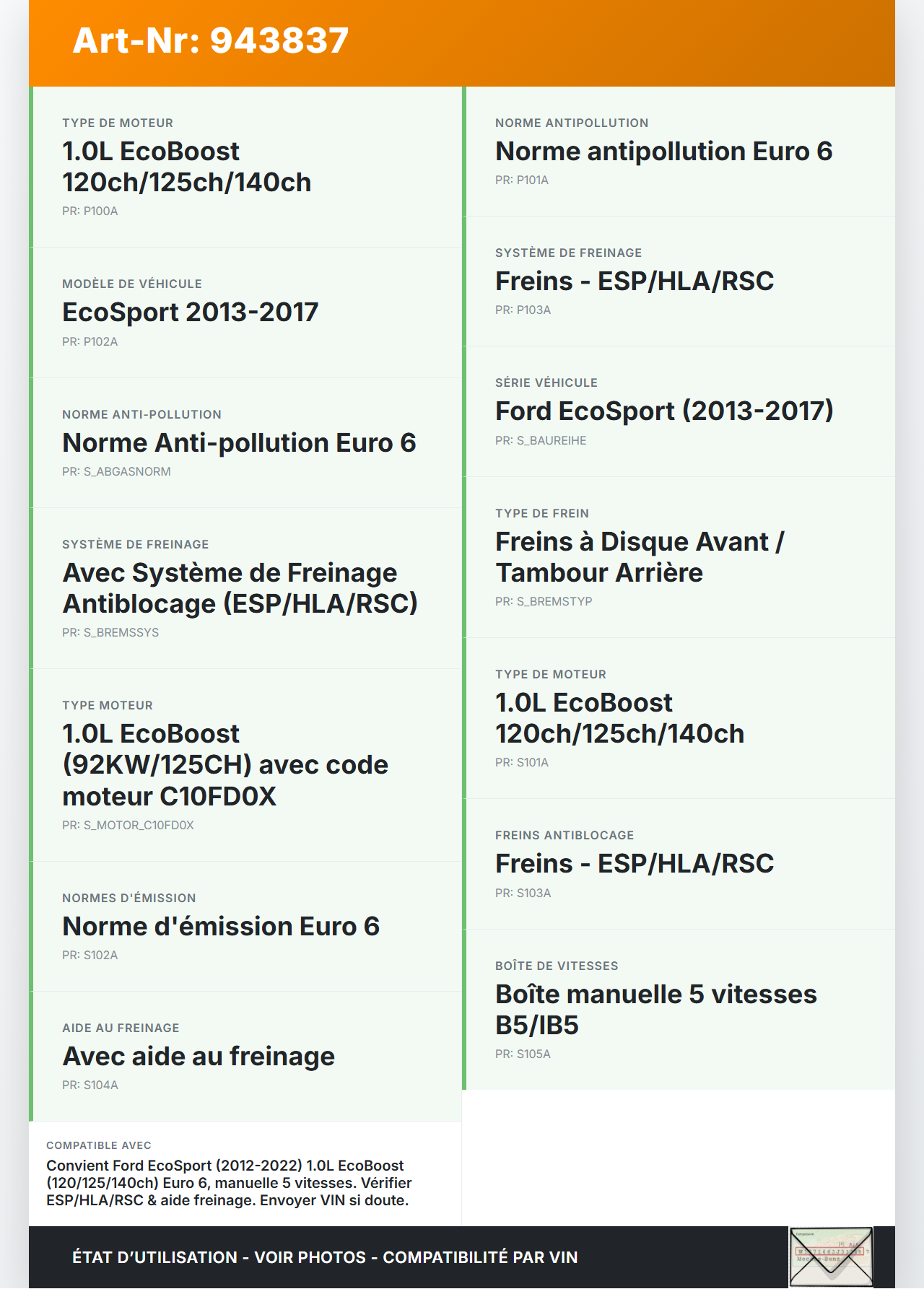Click the Boîte manuelle 5 vitesses B5/IB5 entry
The width and height of the screenshot is (924, 1289).
click(x=655, y=1010)
